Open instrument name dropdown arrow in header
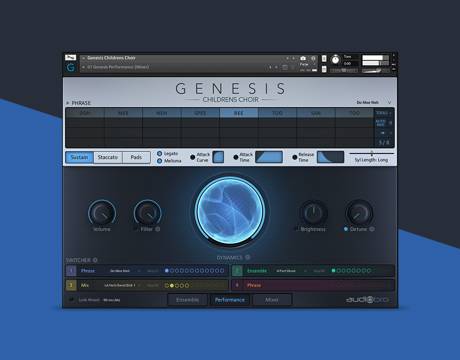 (x=83, y=58)
